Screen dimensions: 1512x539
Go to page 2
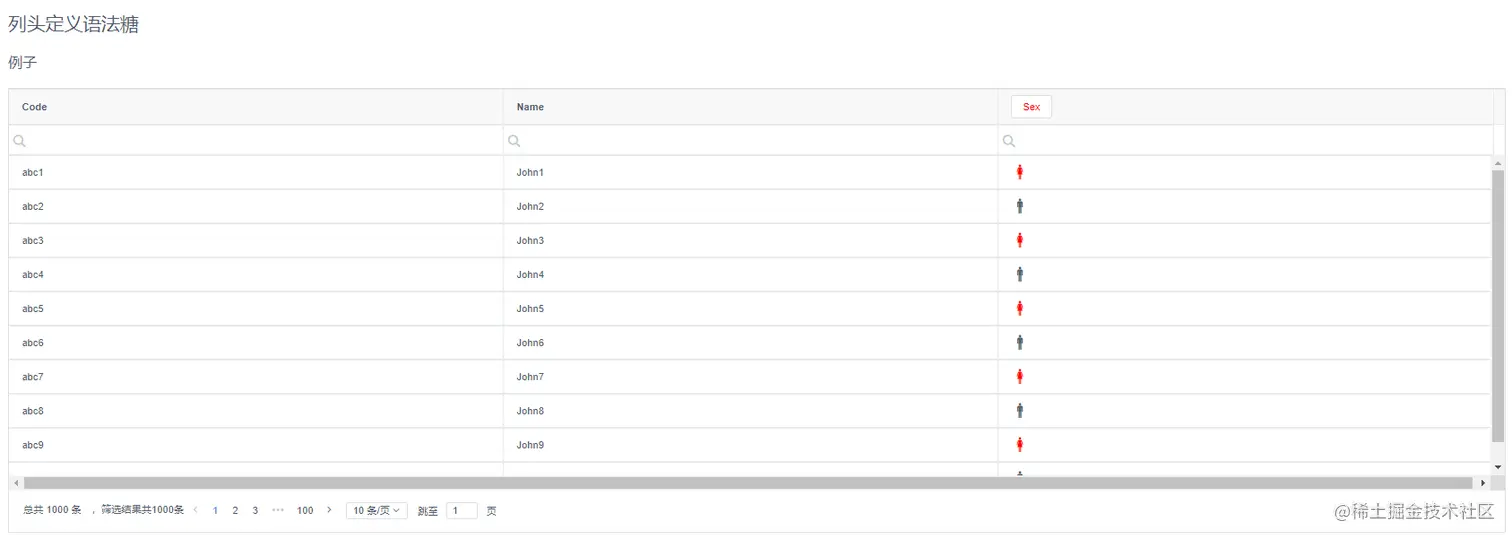[235, 510]
